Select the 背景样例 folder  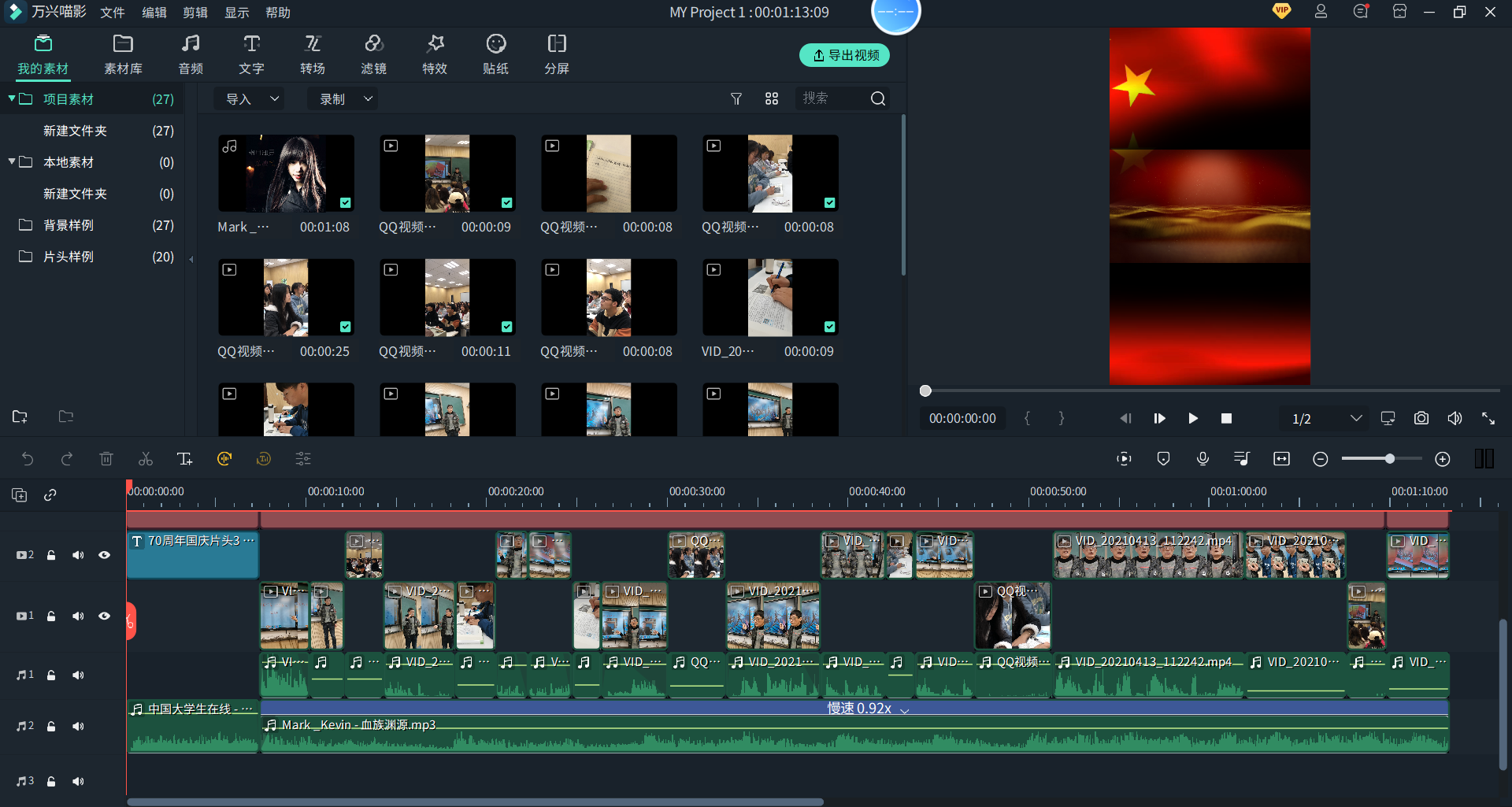pyautogui.click(x=93, y=225)
